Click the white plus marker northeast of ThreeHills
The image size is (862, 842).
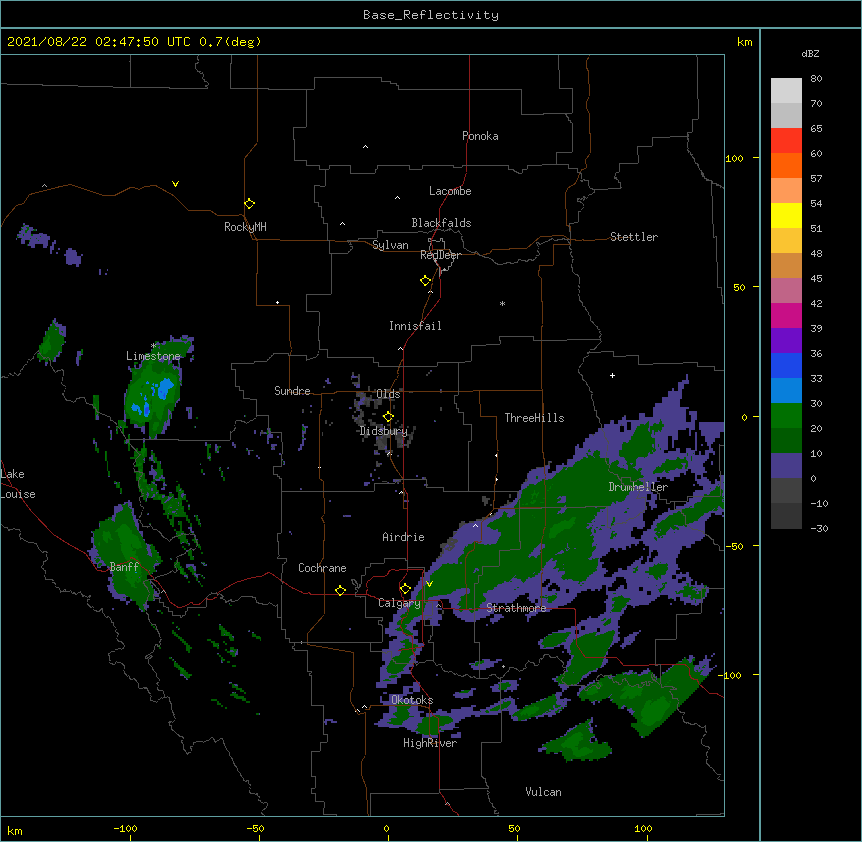(612, 375)
